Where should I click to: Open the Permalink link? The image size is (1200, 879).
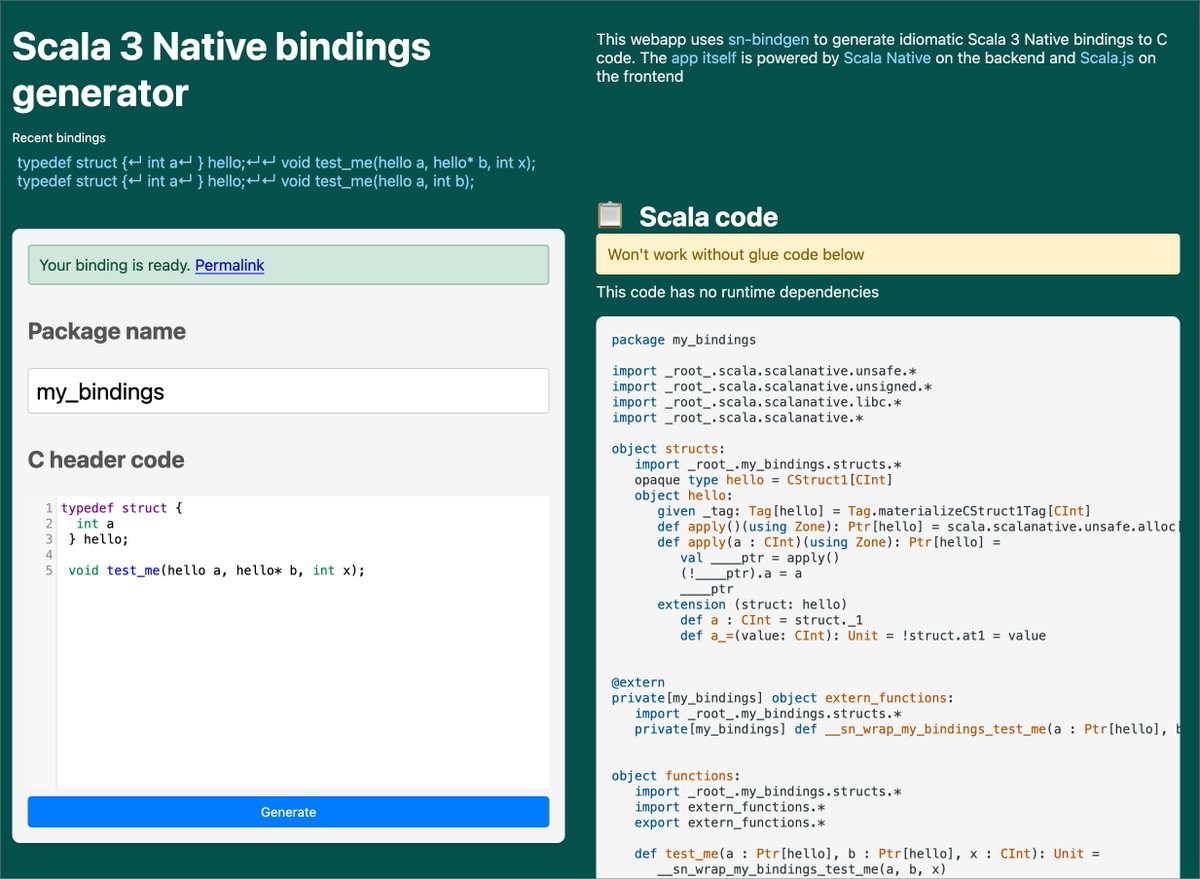[229, 265]
